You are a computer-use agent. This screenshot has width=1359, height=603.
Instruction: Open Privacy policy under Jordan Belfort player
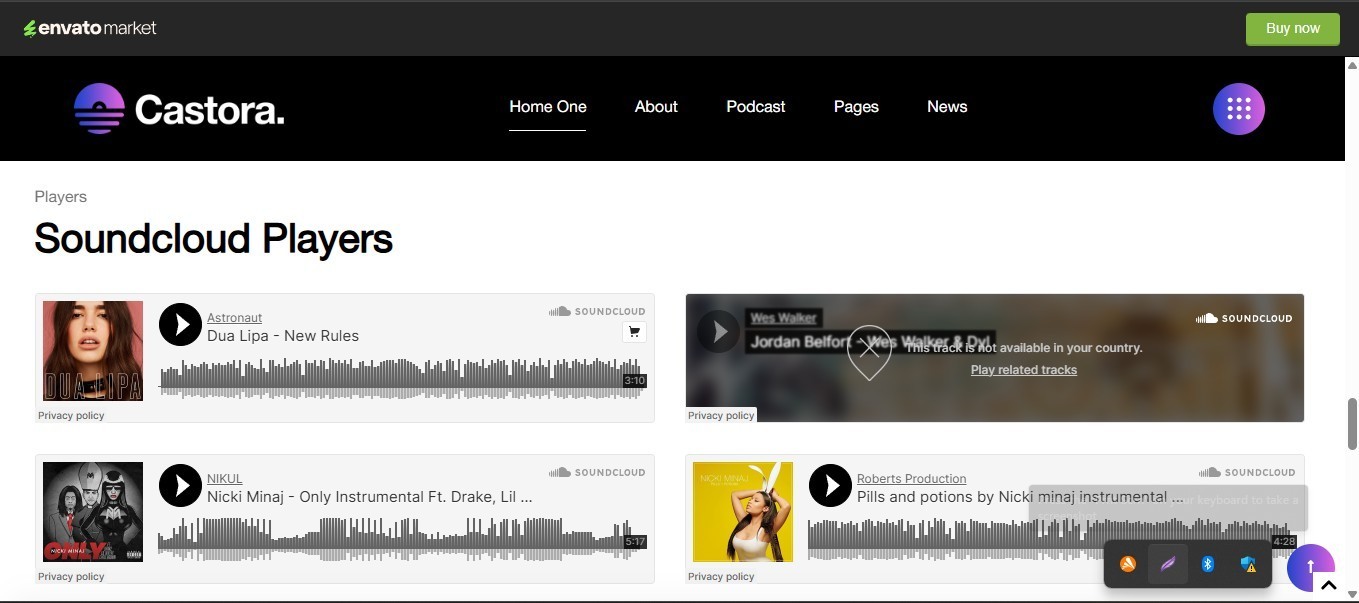721,415
